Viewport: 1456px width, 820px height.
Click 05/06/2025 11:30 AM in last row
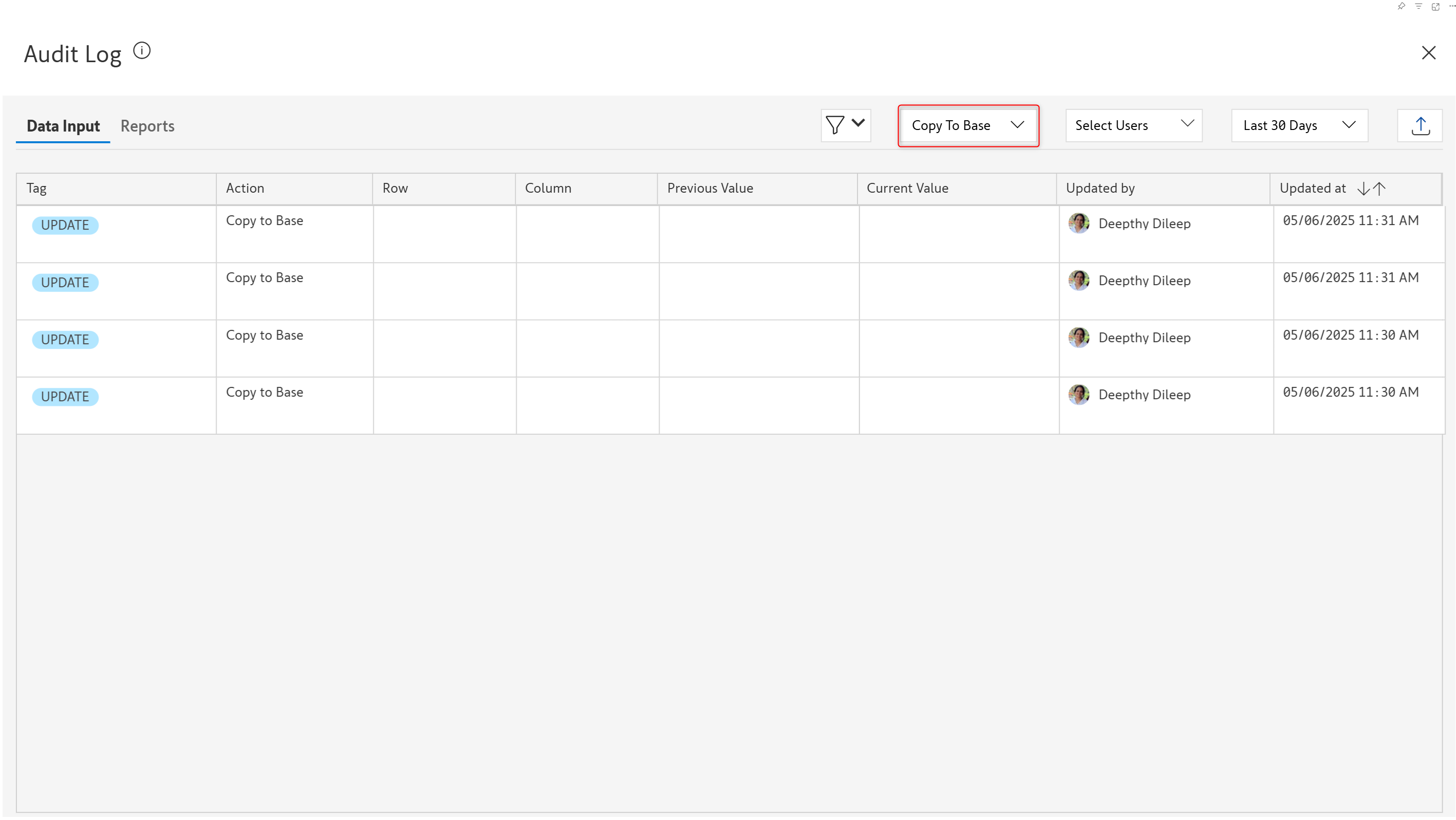(1350, 392)
